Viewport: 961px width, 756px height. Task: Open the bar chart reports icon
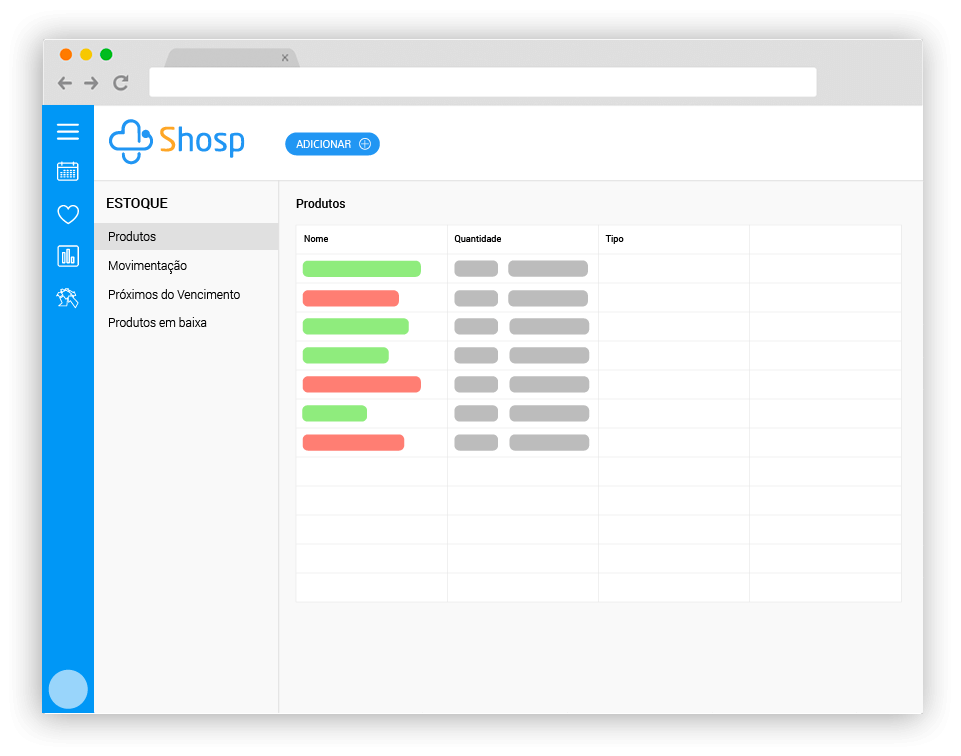67,256
